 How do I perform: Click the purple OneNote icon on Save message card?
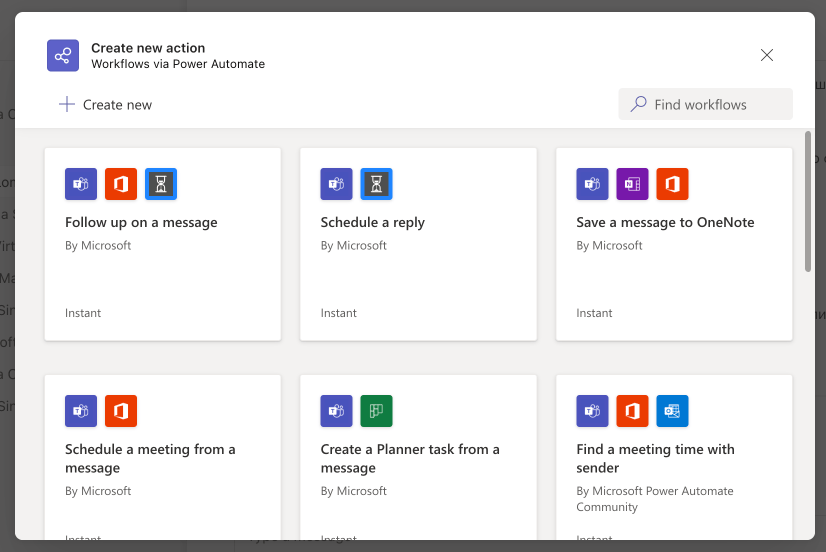(632, 184)
